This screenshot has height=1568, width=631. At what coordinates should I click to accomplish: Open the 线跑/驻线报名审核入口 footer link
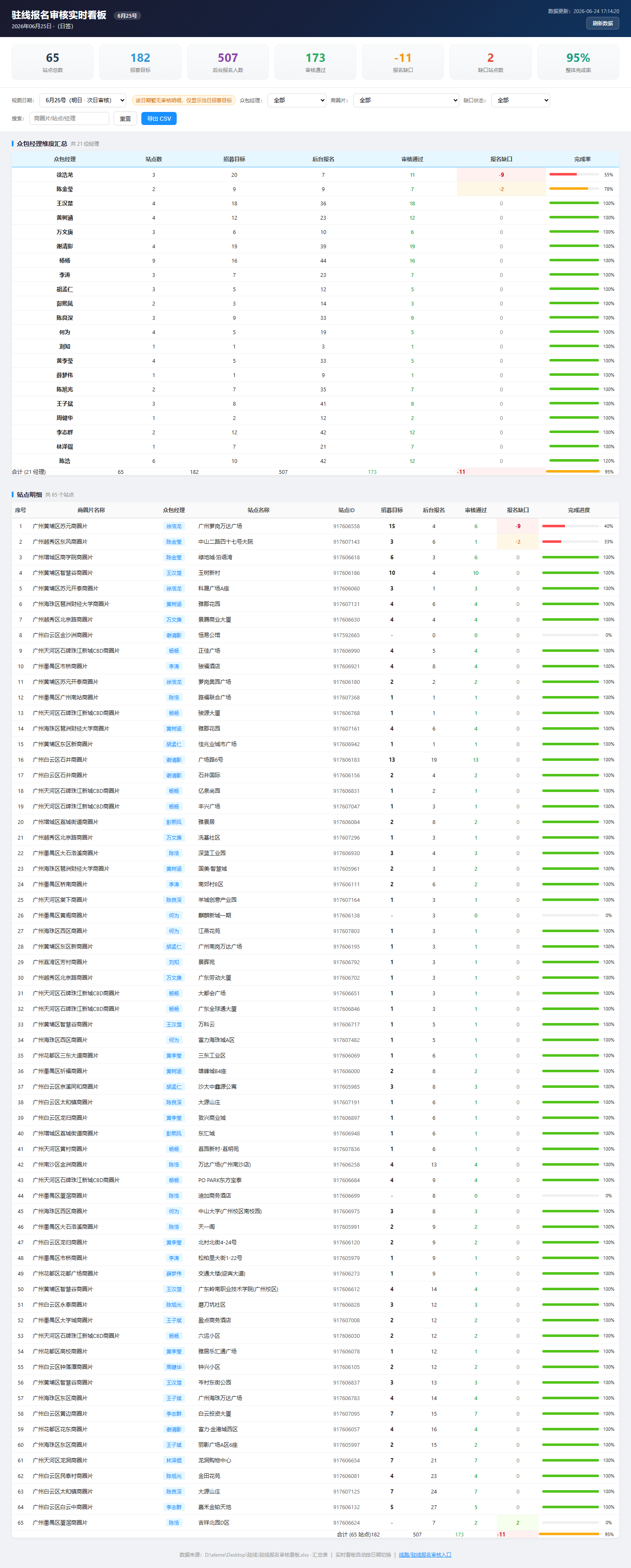click(x=425, y=1554)
